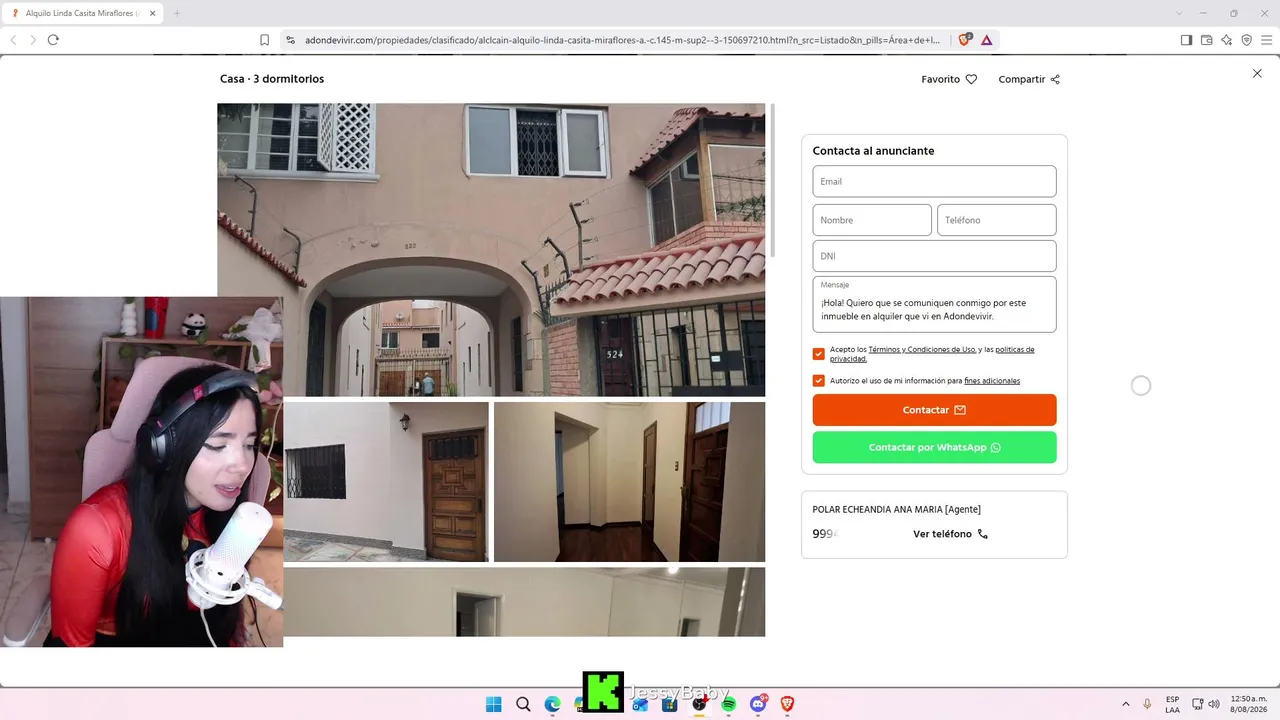Open Windows taskbar Search
The image size is (1280, 720).
point(523,704)
